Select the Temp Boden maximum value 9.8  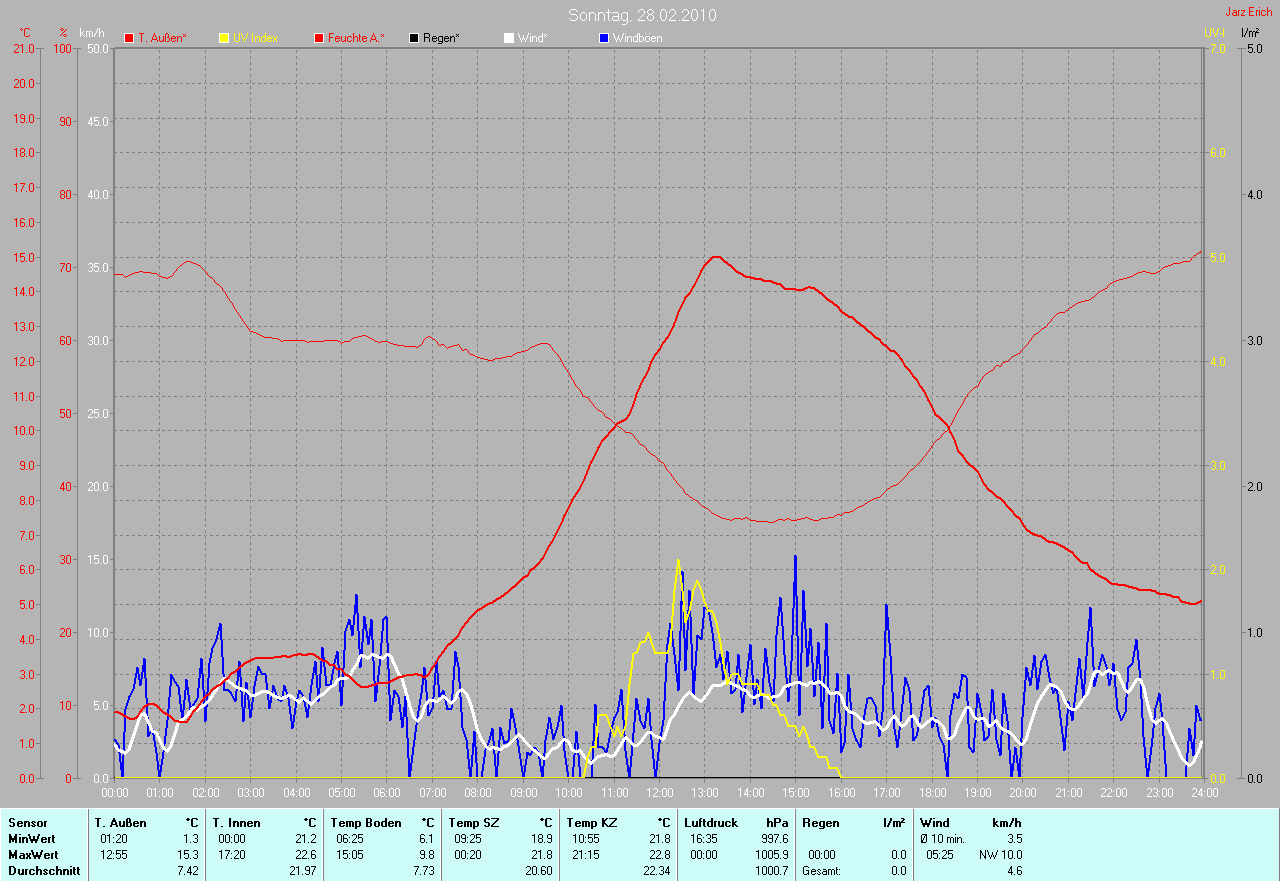pyautogui.click(x=426, y=855)
